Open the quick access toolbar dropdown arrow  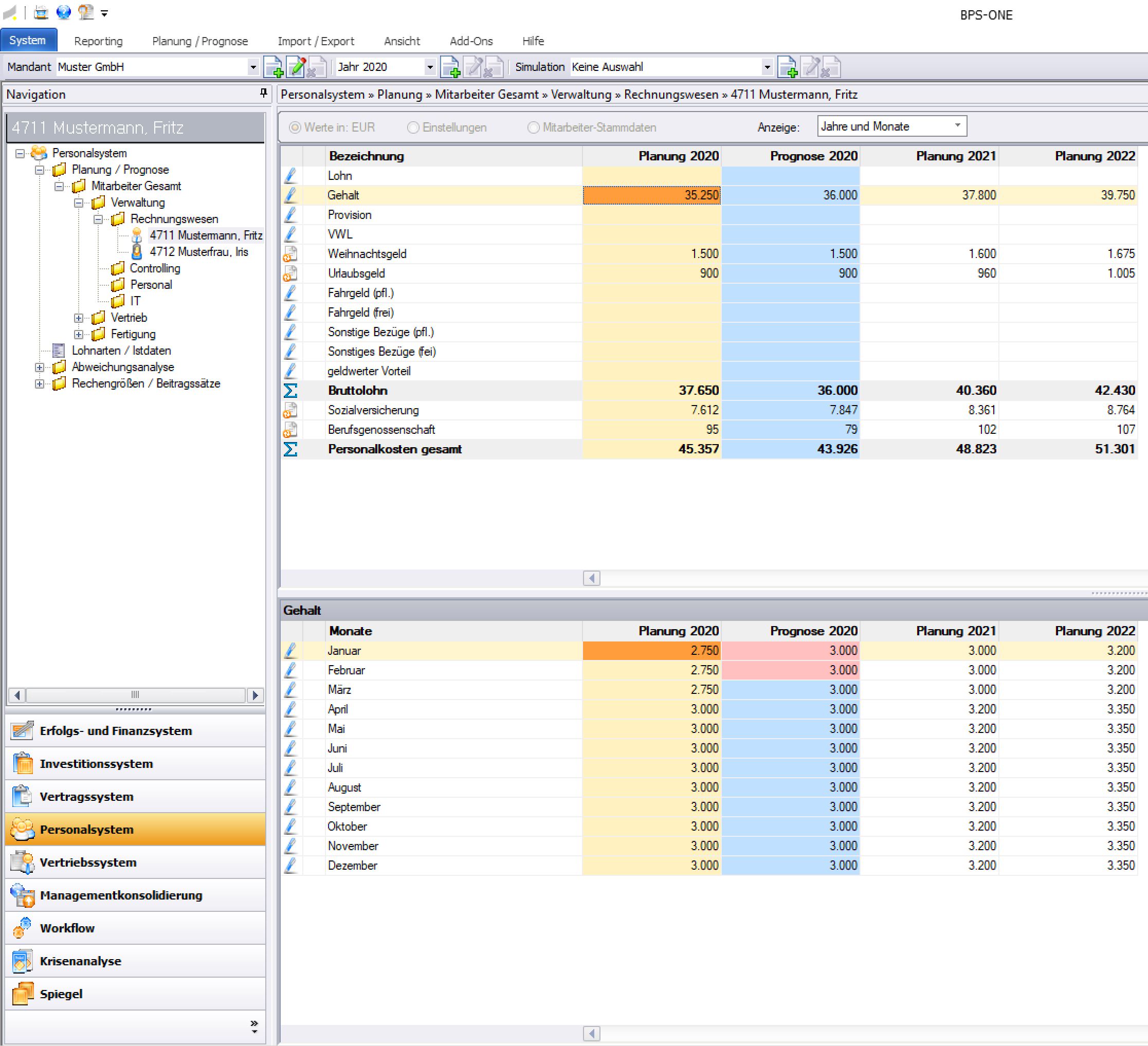[x=104, y=13]
